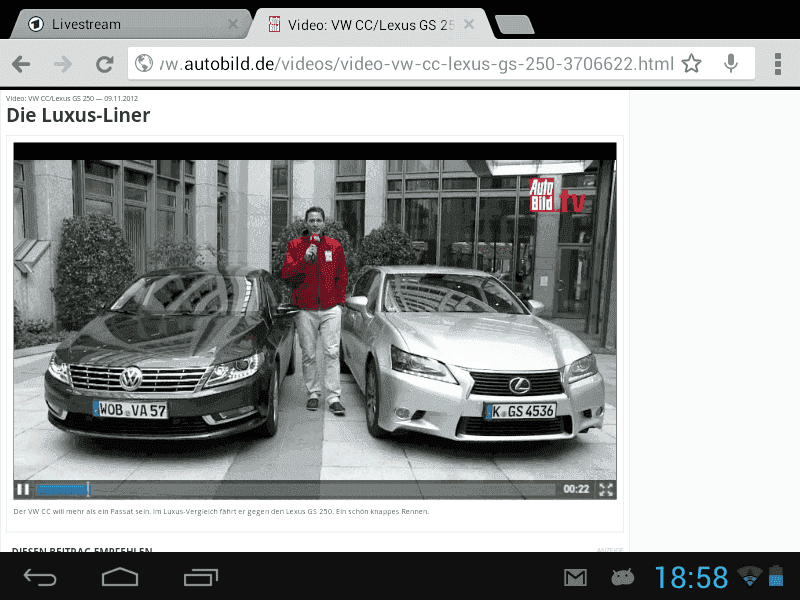Tap Android recent apps button
This screenshot has height=600, width=800.
201,577
